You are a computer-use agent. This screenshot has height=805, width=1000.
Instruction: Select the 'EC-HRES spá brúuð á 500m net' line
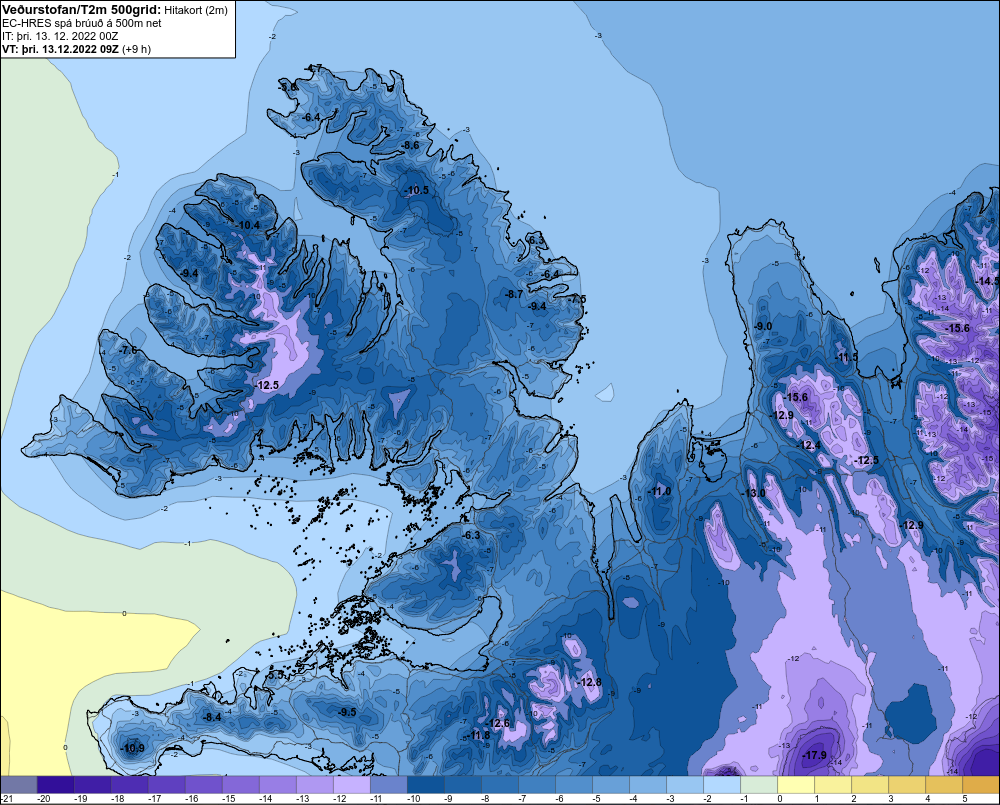tap(82, 23)
